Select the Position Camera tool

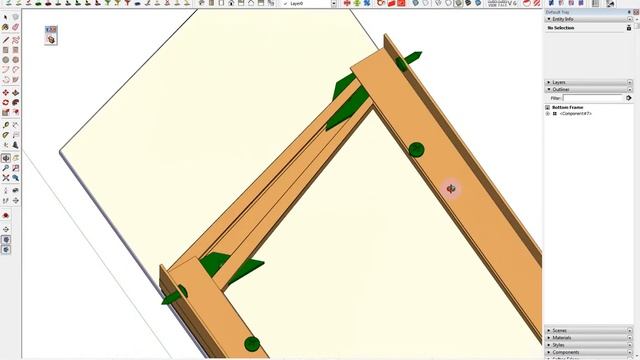tap(5, 191)
